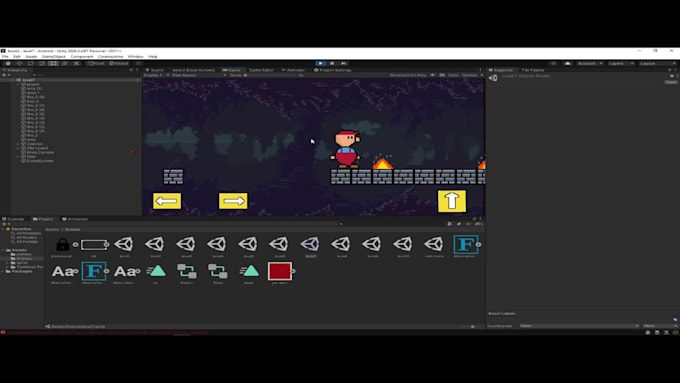This screenshot has width=680, height=383.
Task: Open the Layers dropdown
Action: (x=621, y=63)
